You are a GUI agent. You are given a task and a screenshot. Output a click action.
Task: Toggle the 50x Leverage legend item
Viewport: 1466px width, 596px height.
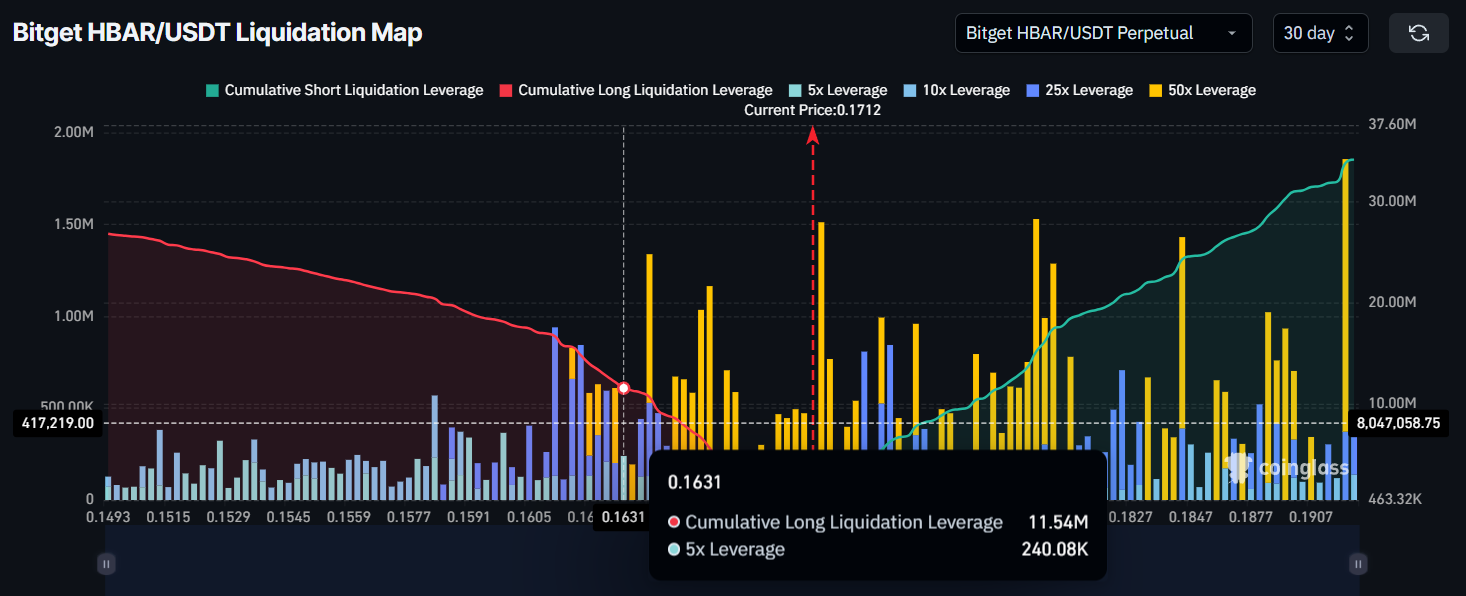coord(1205,90)
